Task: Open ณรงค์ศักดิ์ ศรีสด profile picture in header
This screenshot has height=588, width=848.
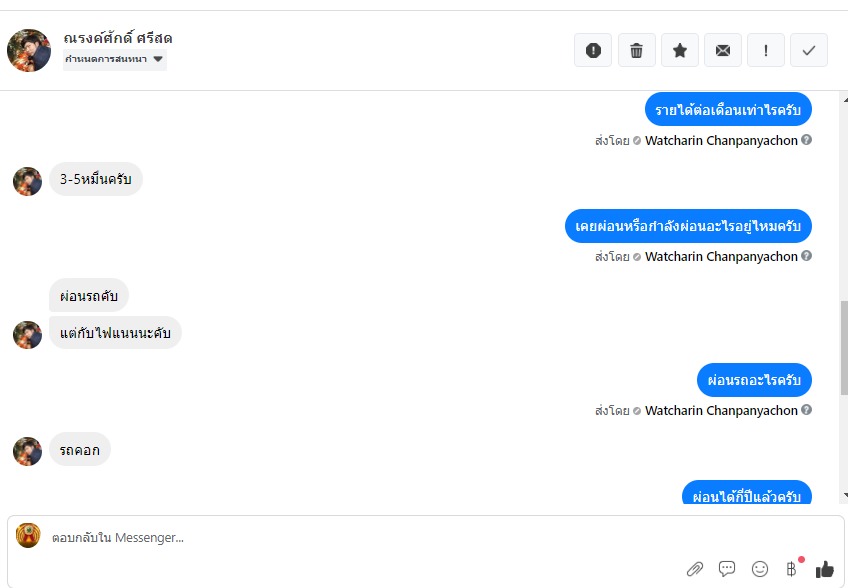Action: [29, 50]
